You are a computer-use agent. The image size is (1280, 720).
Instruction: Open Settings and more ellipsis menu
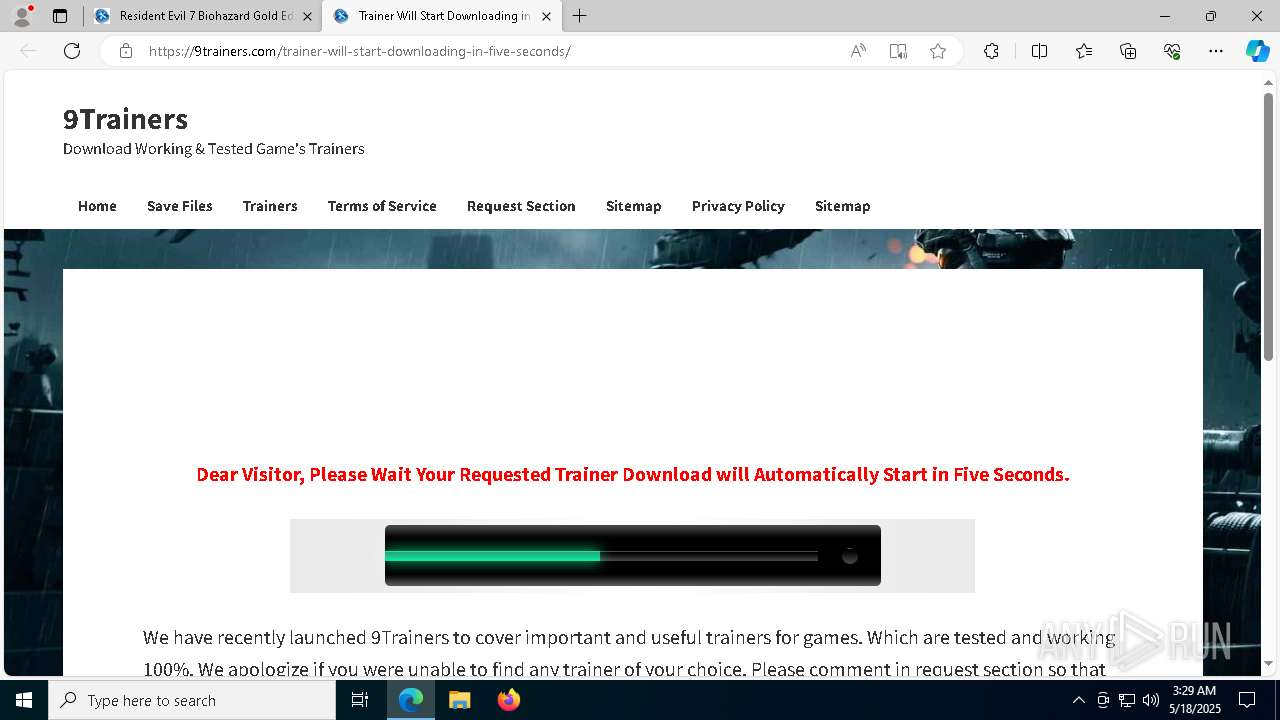pyautogui.click(x=1216, y=51)
